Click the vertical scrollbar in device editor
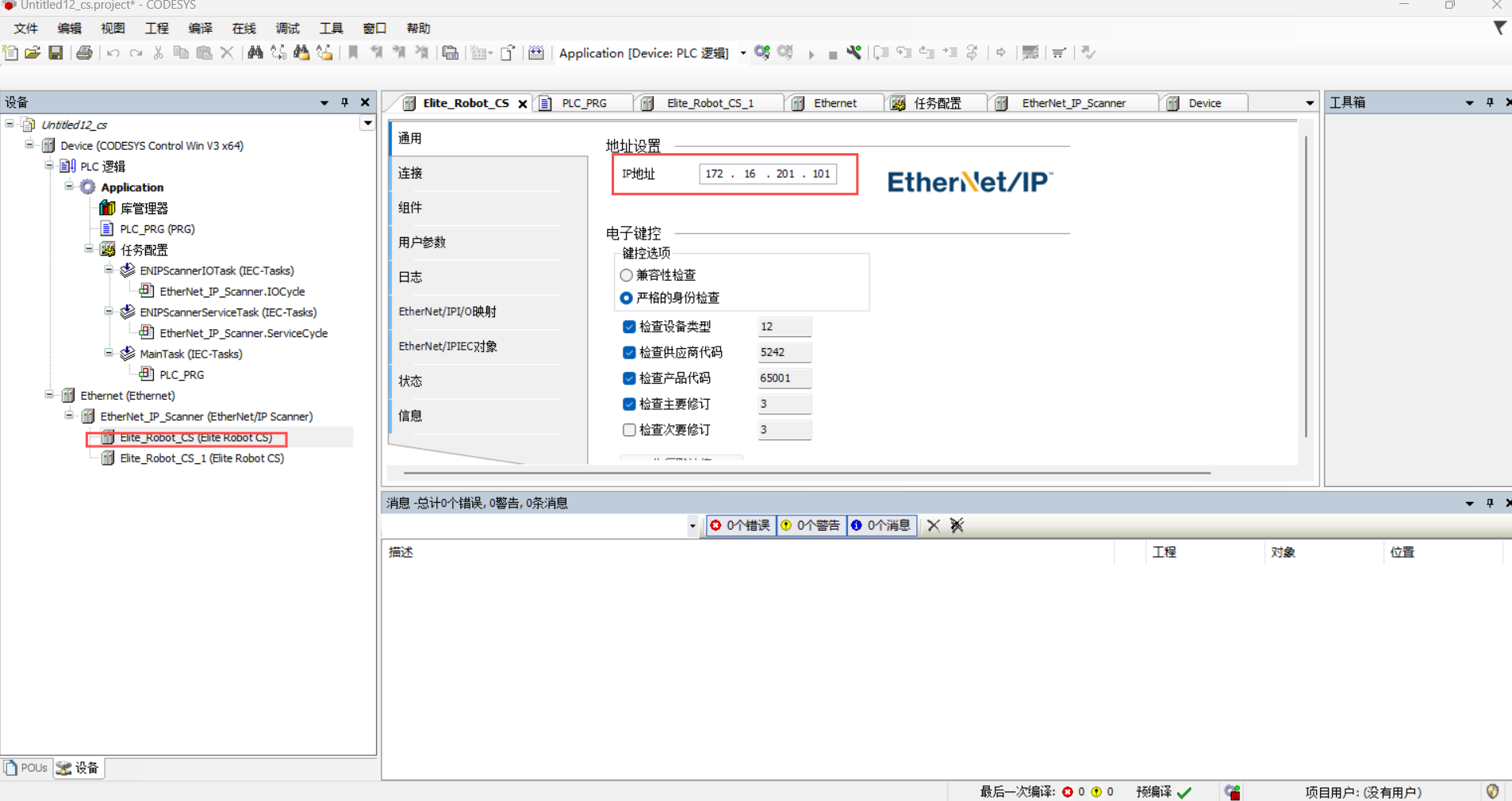Screen dimensions: 1512x801 [1306, 286]
